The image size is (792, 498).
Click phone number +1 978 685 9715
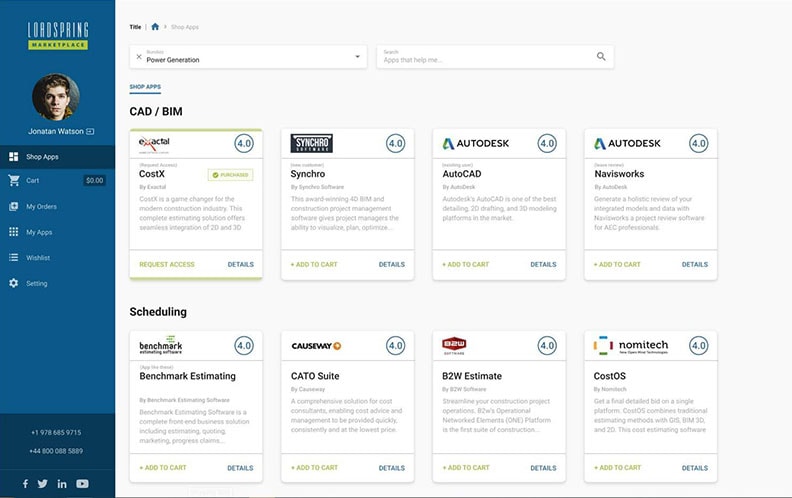(x=56, y=432)
